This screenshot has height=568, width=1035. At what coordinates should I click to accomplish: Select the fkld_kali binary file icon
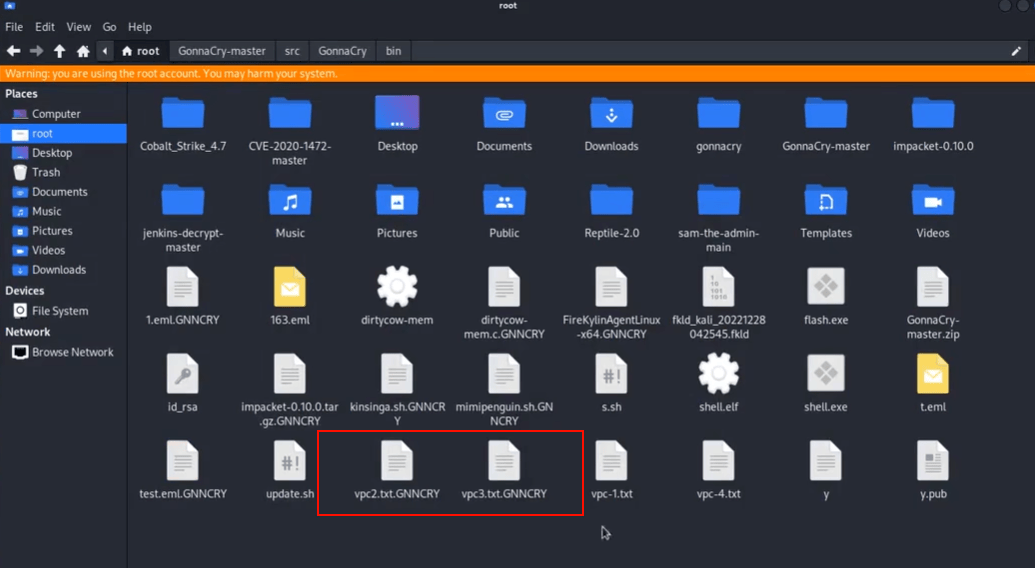point(719,287)
